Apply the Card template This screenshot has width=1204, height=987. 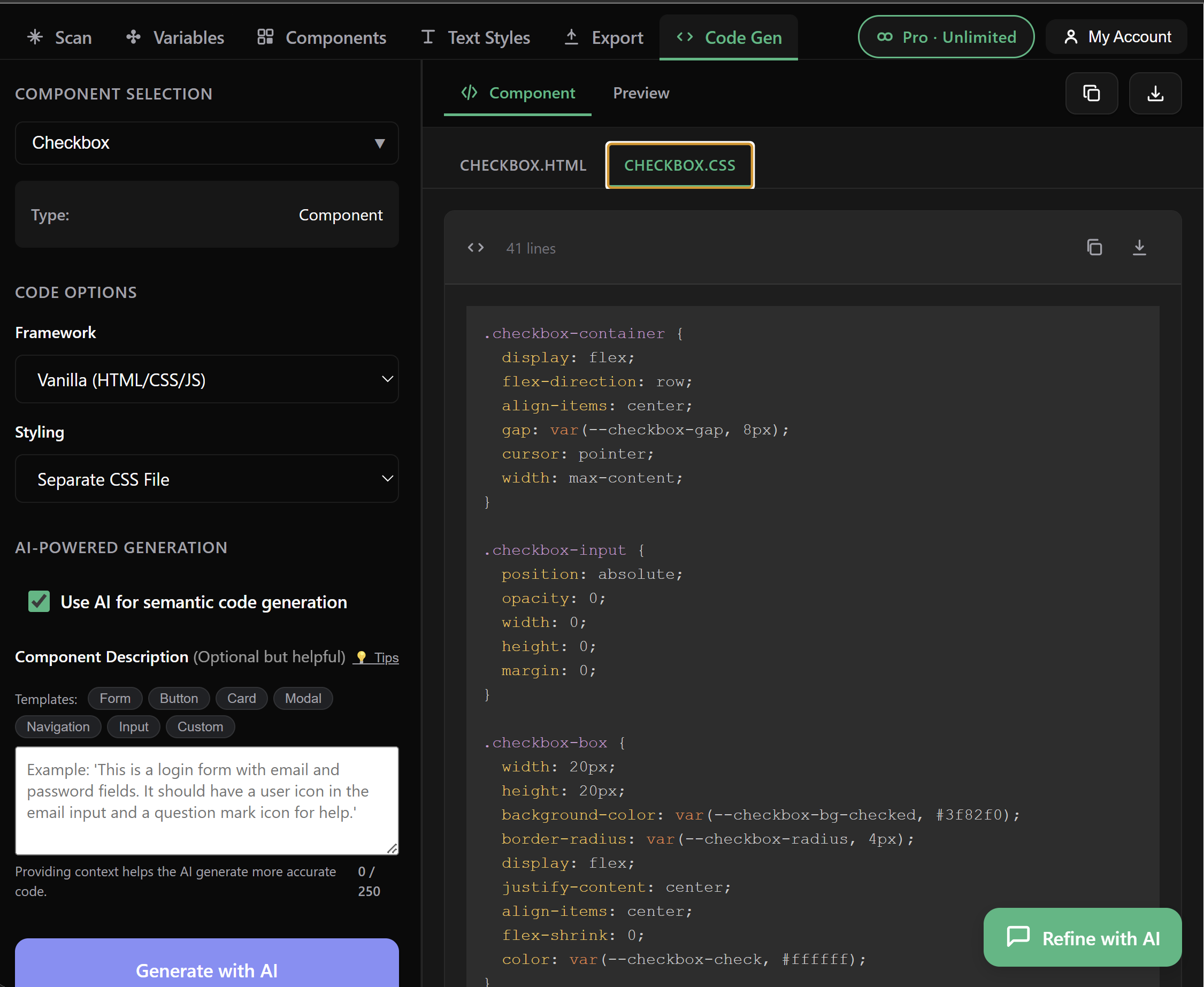(x=242, y=698)
